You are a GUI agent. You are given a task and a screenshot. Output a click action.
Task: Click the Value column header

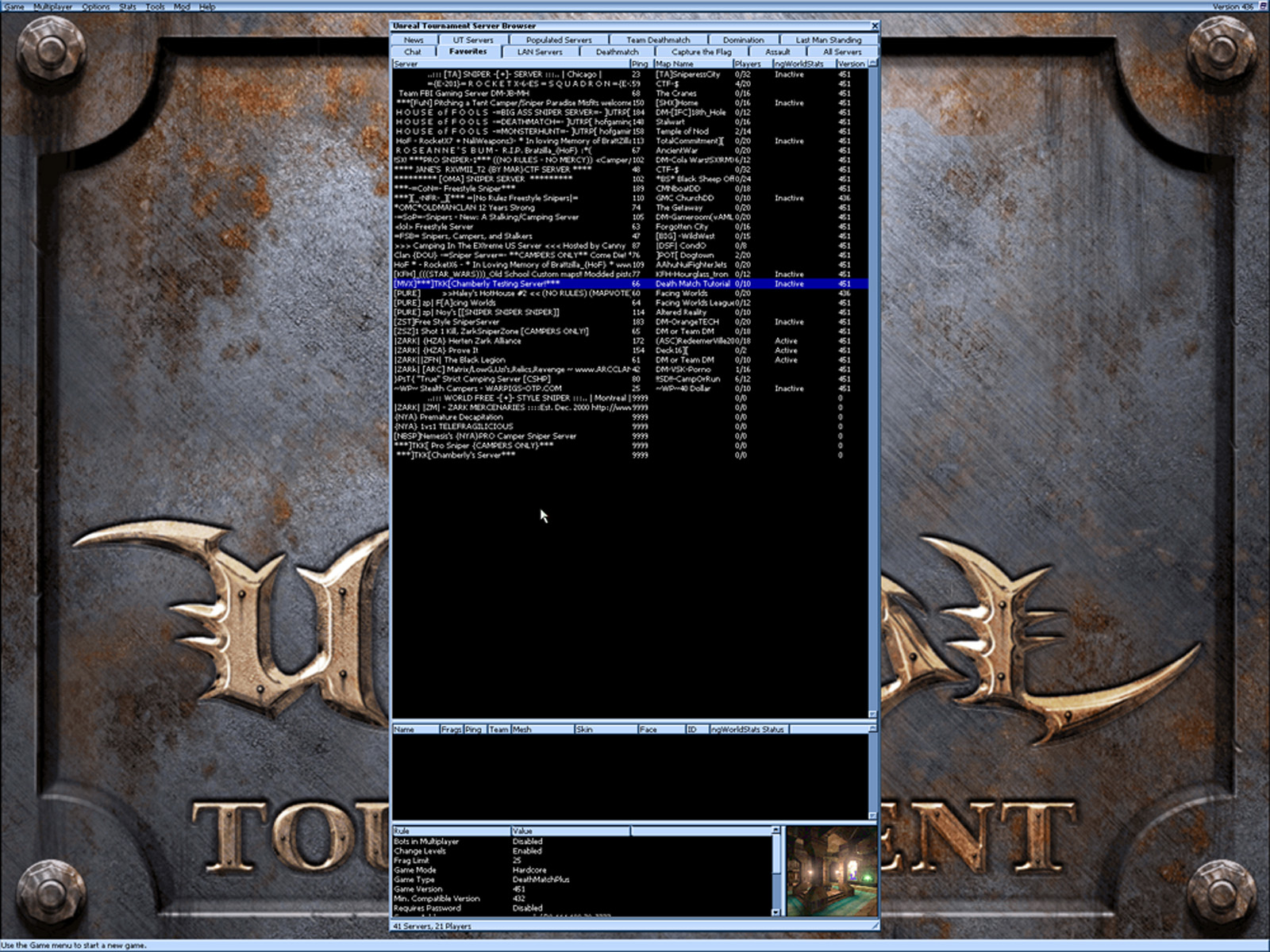click(x=571, y=831)
